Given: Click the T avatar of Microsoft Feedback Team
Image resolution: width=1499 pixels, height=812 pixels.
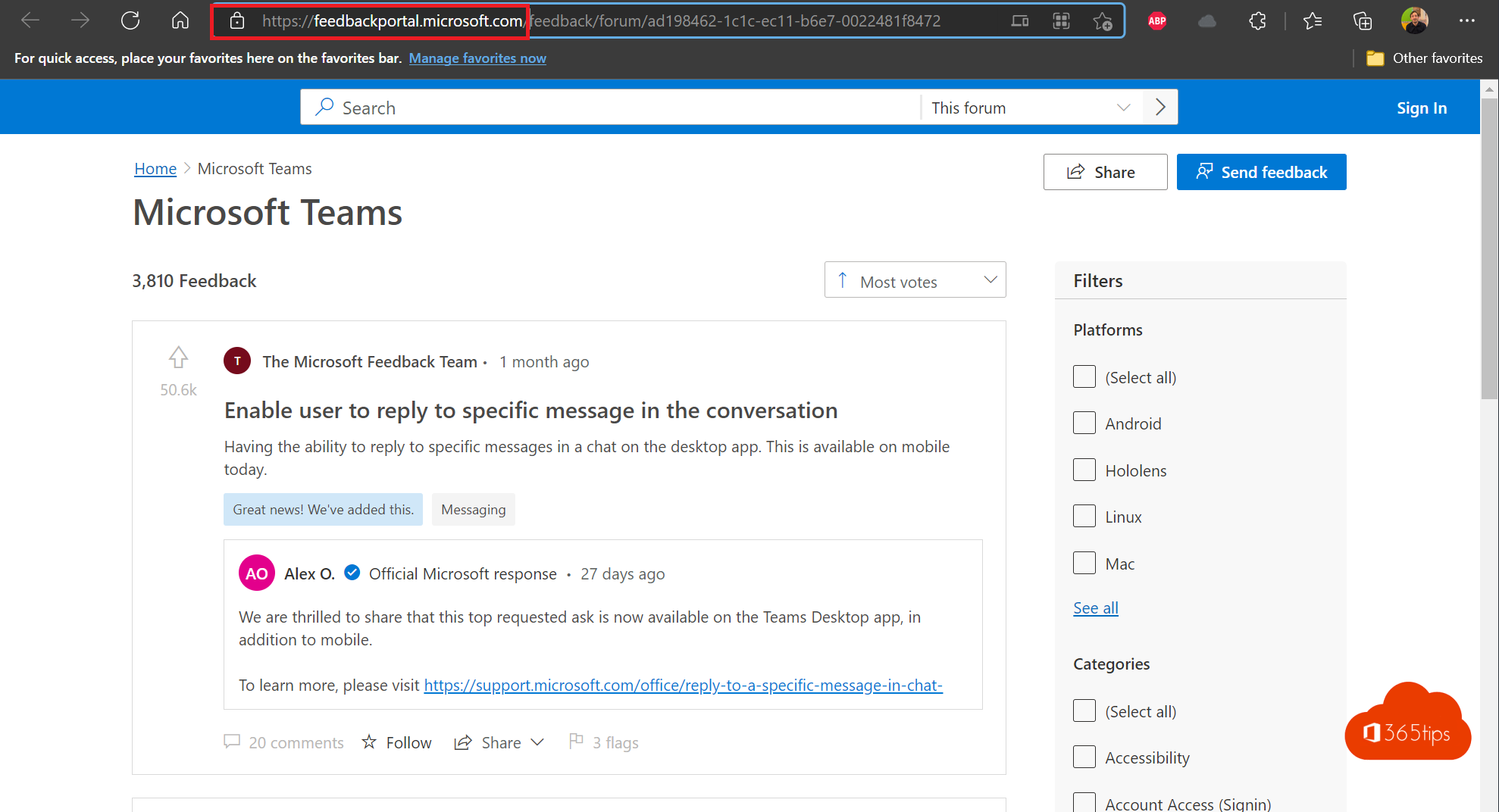Looking at the screenshot, I should [x=237, y=361].
